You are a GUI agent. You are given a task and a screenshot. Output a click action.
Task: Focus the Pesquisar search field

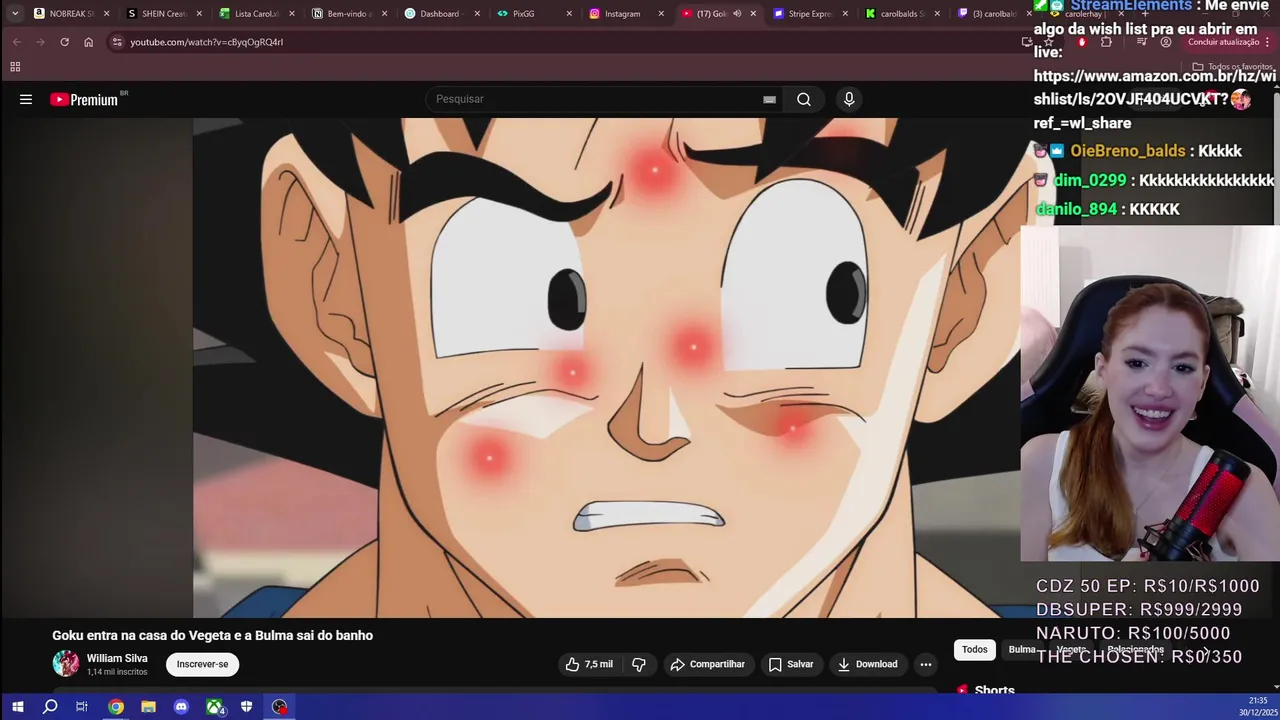595,99
